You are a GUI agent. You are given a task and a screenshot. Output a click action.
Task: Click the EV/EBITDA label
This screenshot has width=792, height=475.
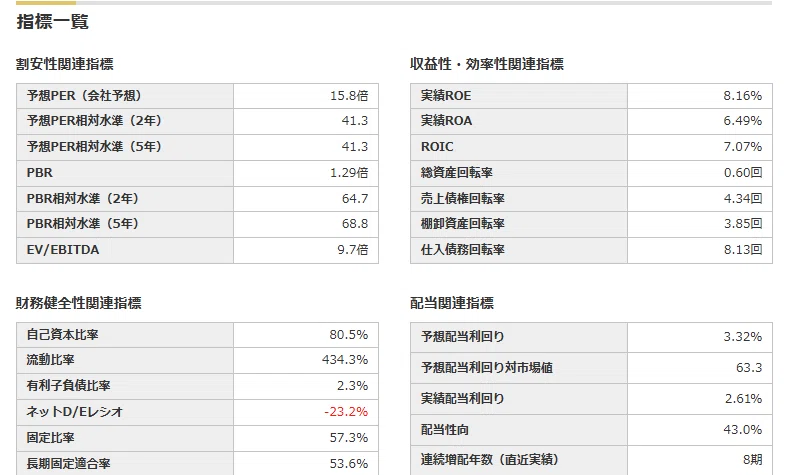pyautogui.click(x=63, y=250)
